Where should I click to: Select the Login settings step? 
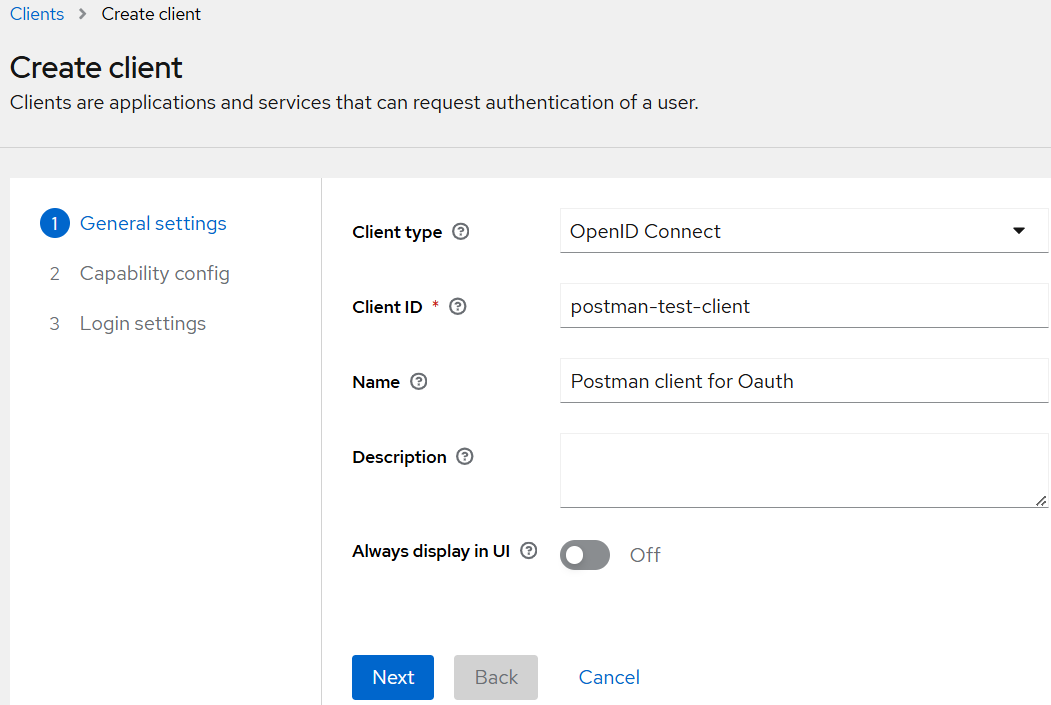click(x=142, y=323)
